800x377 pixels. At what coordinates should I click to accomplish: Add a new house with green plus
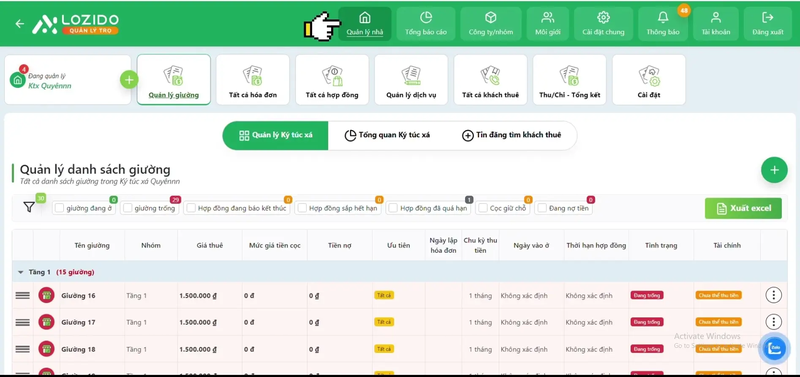129,80
